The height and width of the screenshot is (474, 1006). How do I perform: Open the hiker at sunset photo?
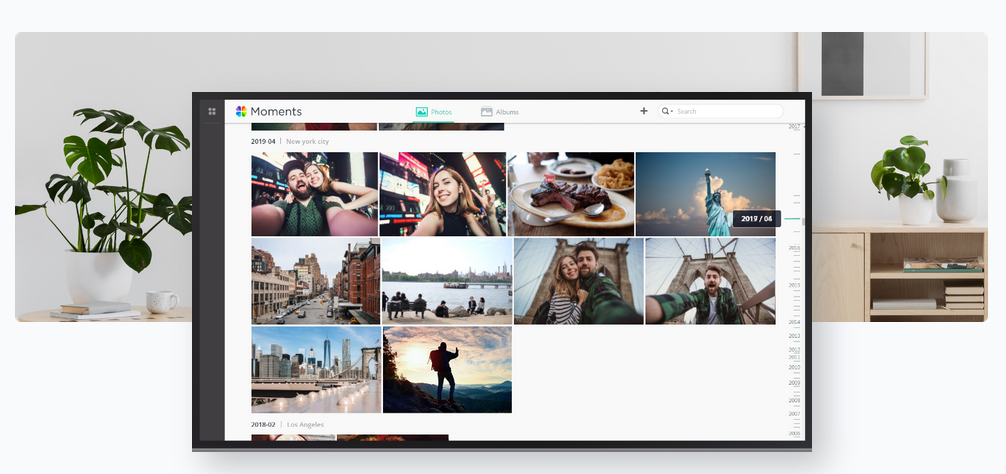(x=447, y=369)
